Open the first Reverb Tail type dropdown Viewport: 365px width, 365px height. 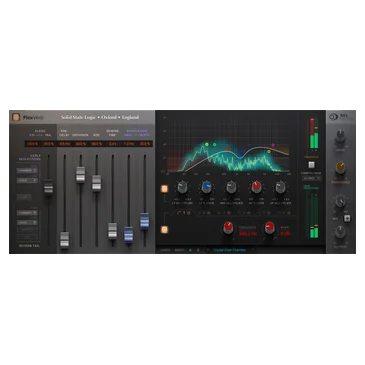[27, 212]
